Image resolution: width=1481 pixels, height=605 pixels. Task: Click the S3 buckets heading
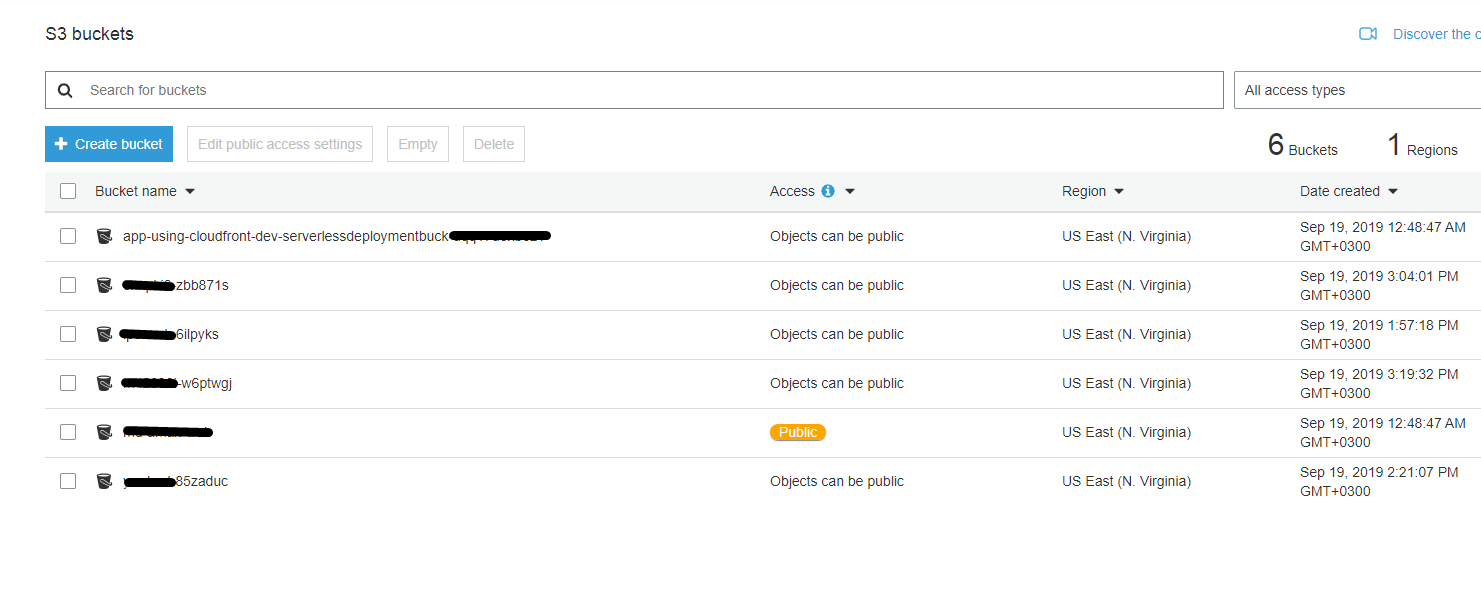coord(90,34)
